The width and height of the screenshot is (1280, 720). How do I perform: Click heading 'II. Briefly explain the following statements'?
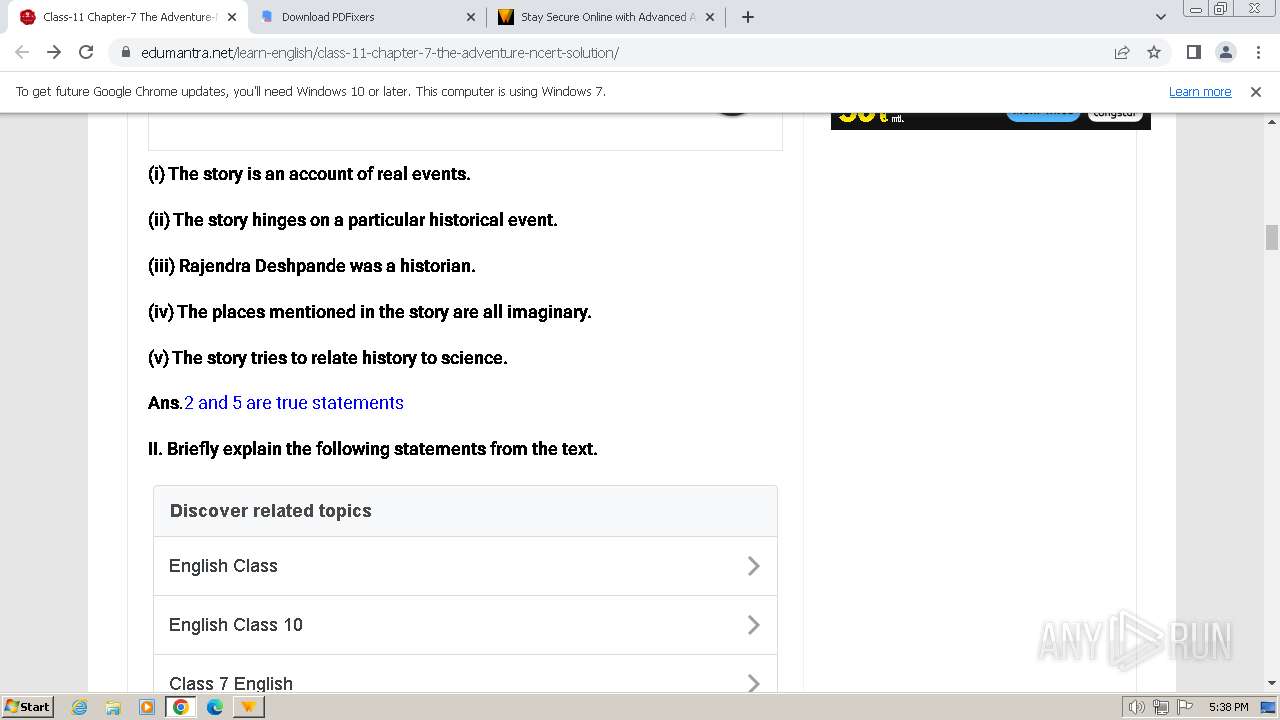click(373, 449)
